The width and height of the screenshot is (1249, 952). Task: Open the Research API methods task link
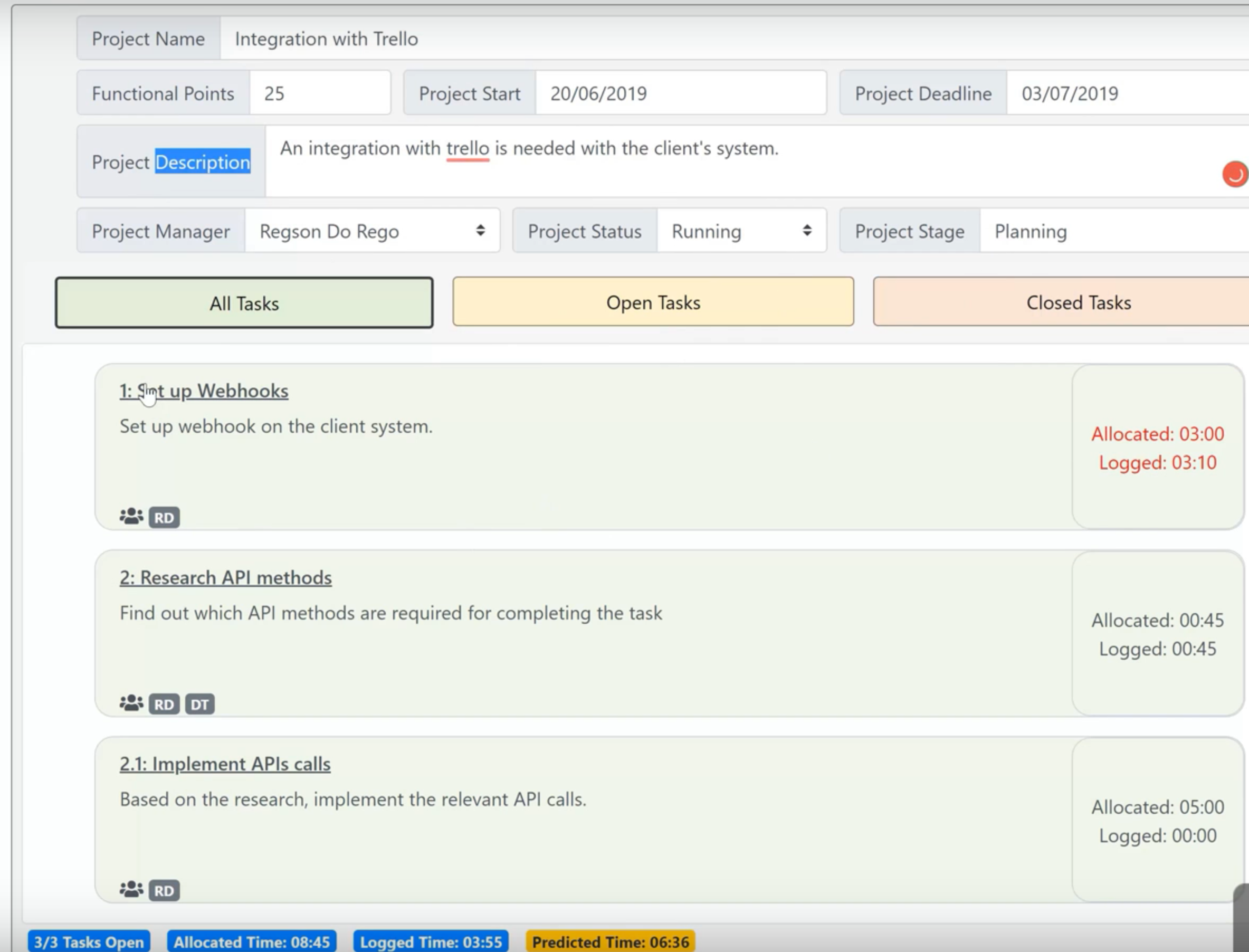(225, 577)
